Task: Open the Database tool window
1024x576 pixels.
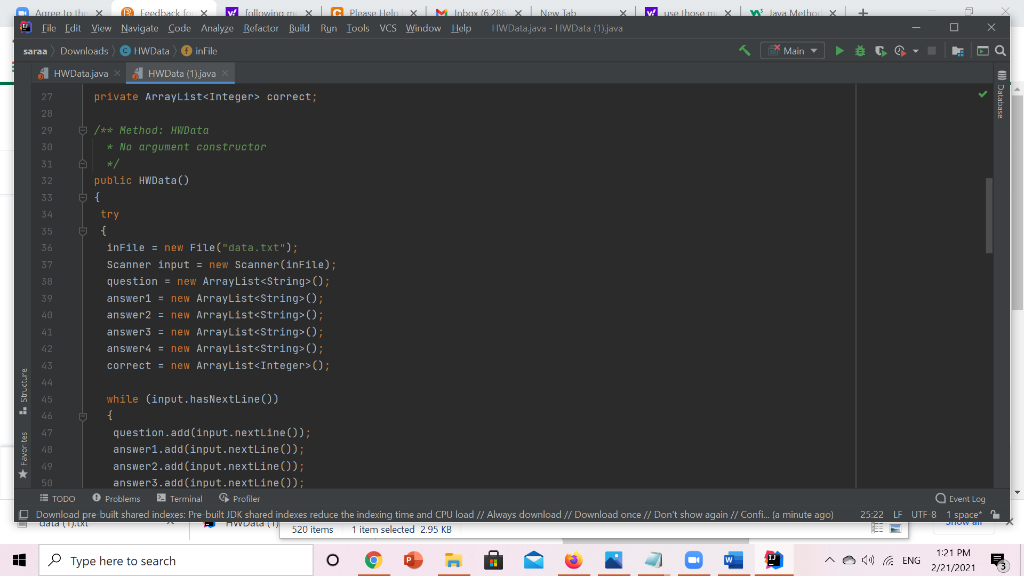Action: (x=1001, y=95)
